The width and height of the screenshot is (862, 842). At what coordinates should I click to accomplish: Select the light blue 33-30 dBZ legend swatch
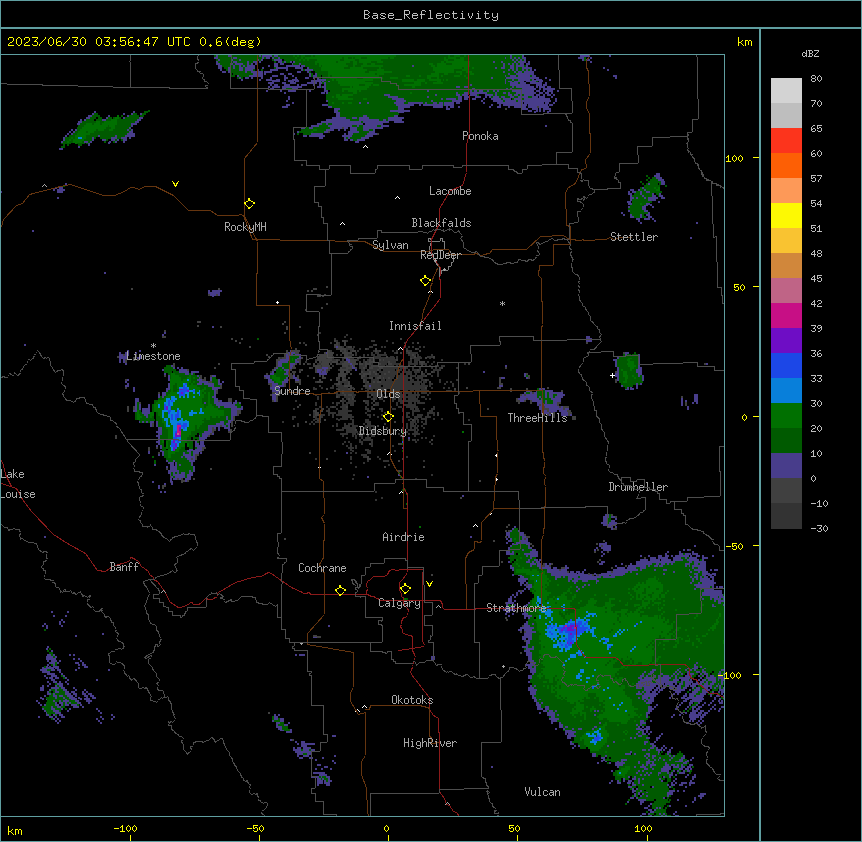click(786, 390)
